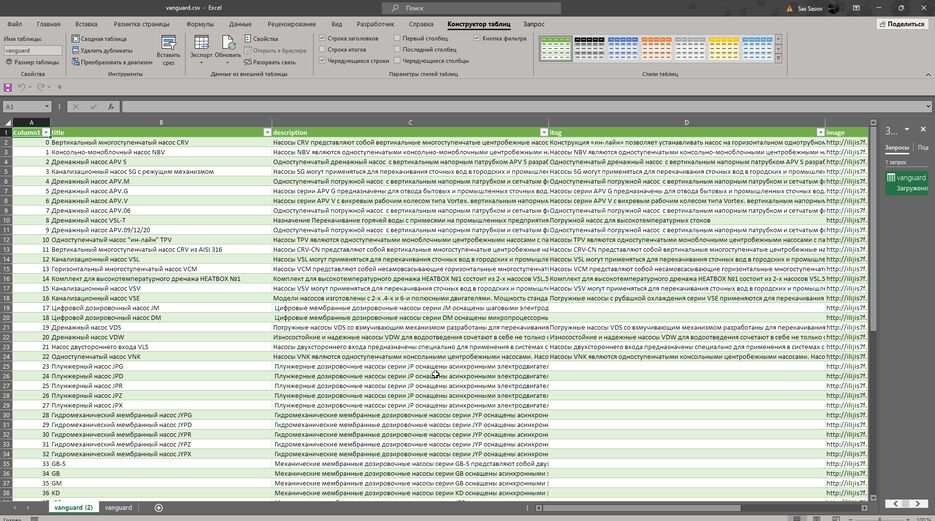Enable Чередующиеся столбцы checkbox
The width and height of the screenshot is (935, 521).
pos(397,61)
